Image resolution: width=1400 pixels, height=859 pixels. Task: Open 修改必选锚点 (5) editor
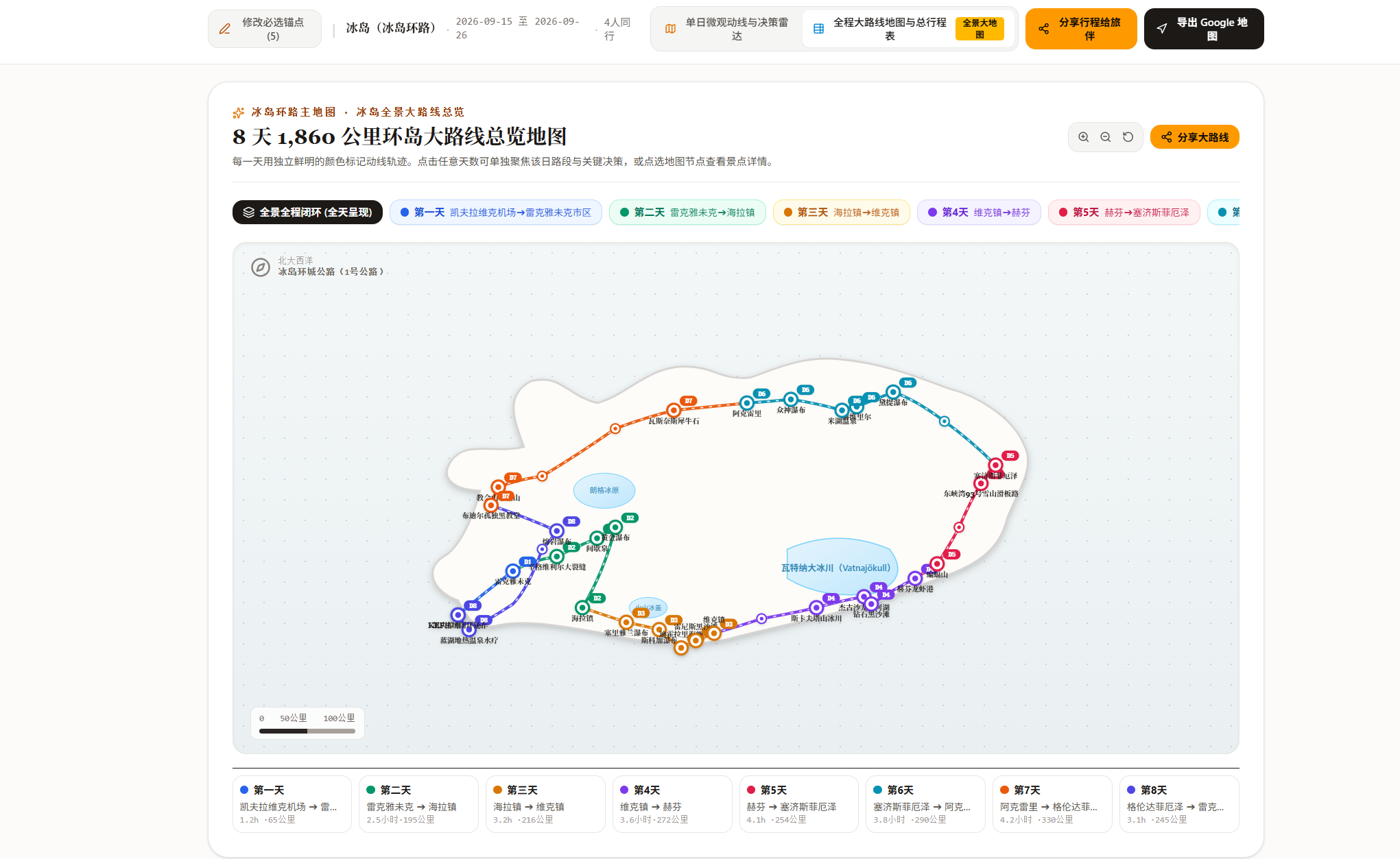[265, 29]
